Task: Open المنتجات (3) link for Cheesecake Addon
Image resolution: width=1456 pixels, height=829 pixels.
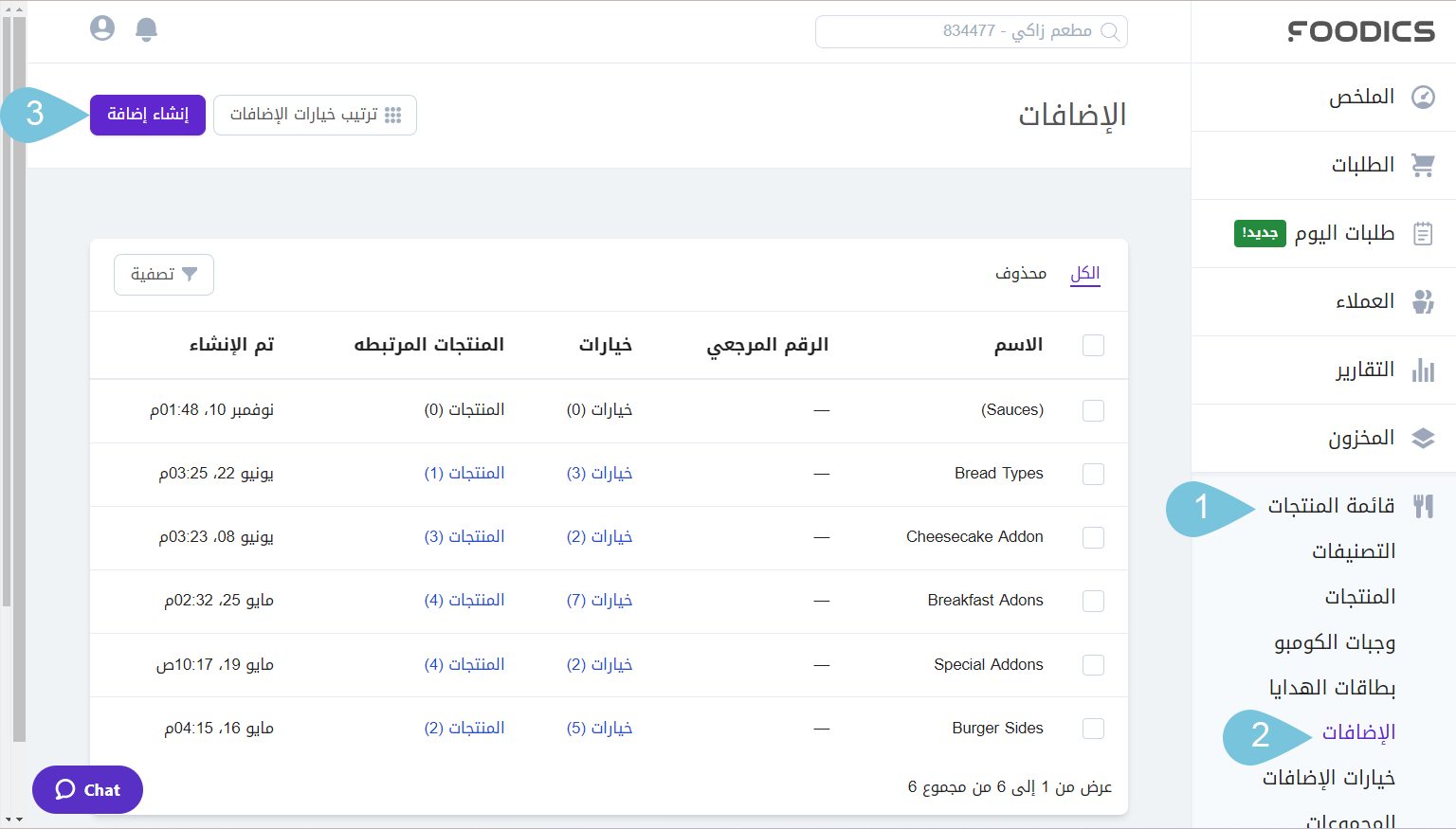Action: (464, 536)
